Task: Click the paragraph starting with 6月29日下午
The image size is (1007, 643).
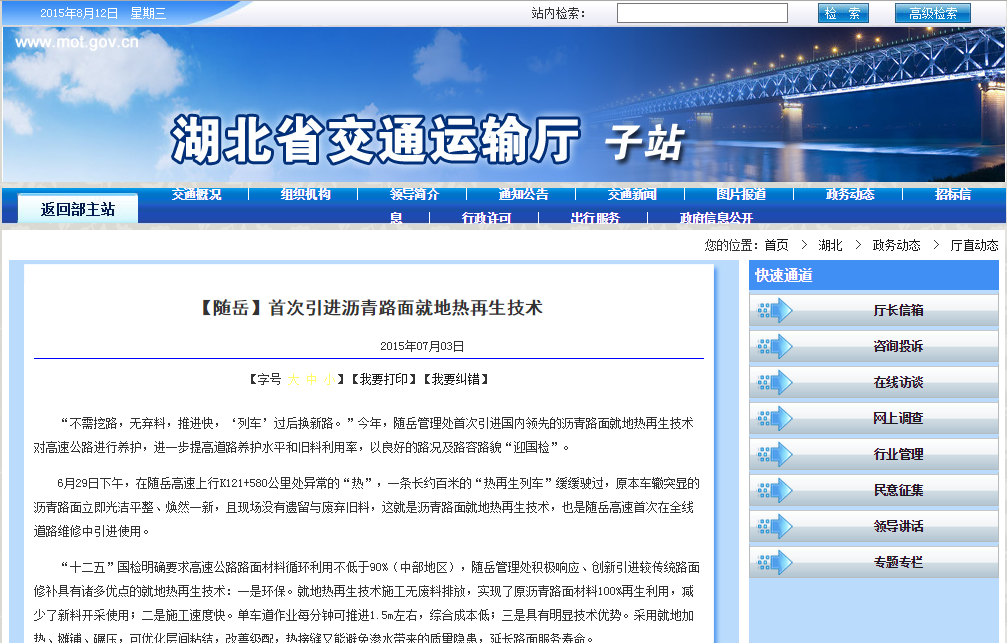Action: click(367, 507)
